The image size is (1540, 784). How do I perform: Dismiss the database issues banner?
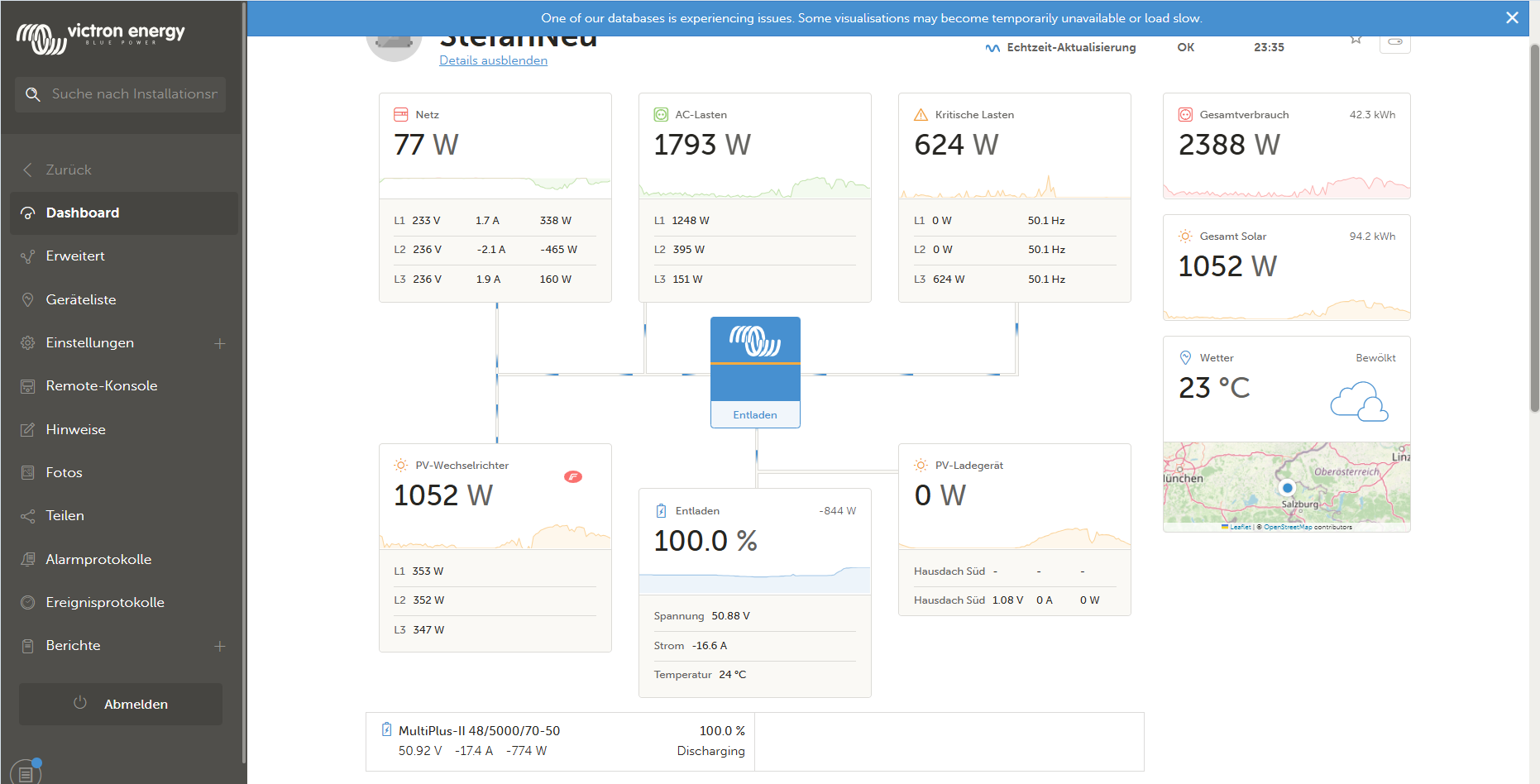point(1512,17)
